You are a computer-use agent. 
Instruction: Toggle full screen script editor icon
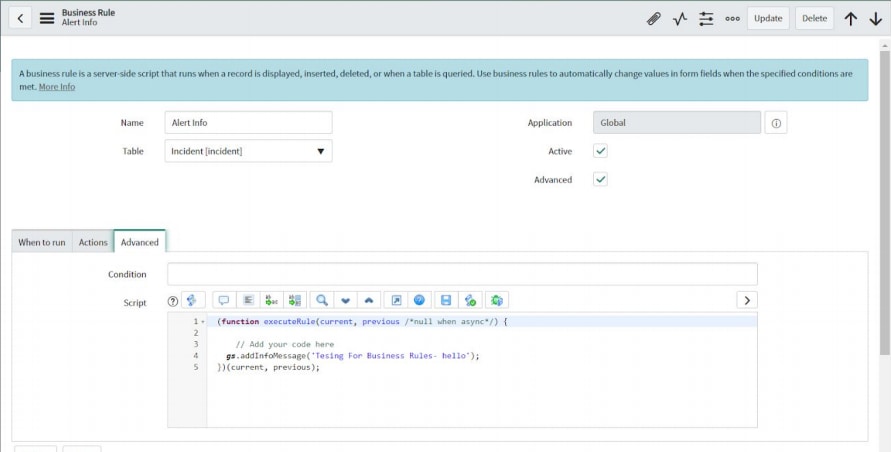point(396,300)
